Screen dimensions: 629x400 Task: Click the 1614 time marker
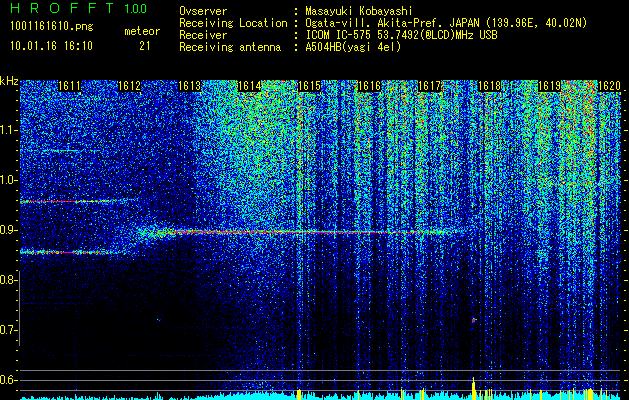point(250,86)
